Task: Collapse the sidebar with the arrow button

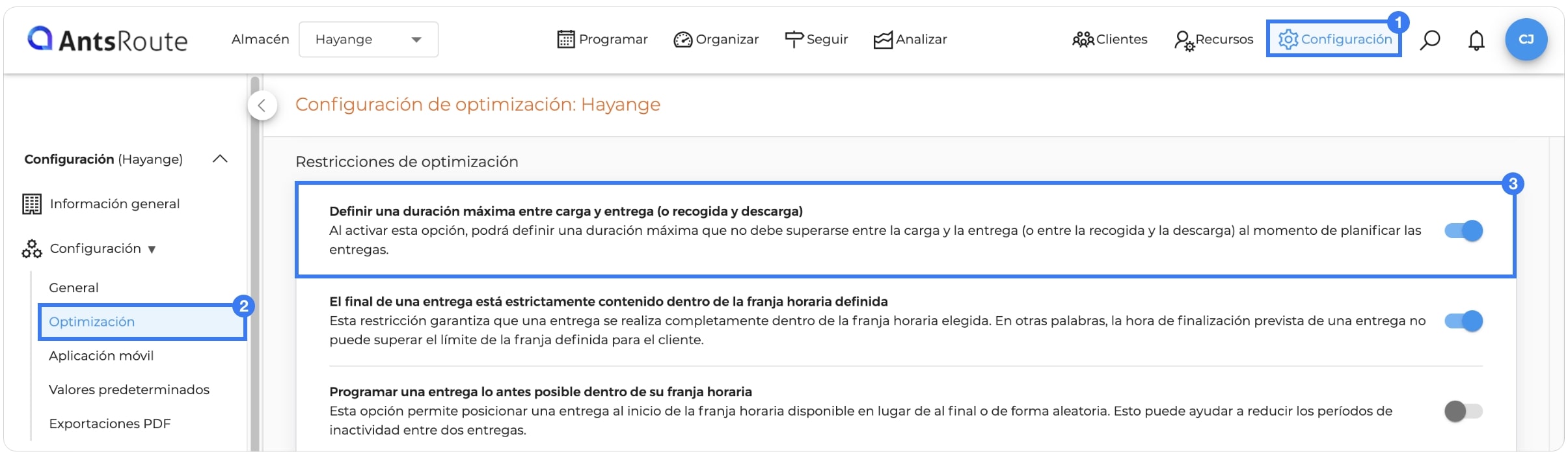Action: pos(262,105)
